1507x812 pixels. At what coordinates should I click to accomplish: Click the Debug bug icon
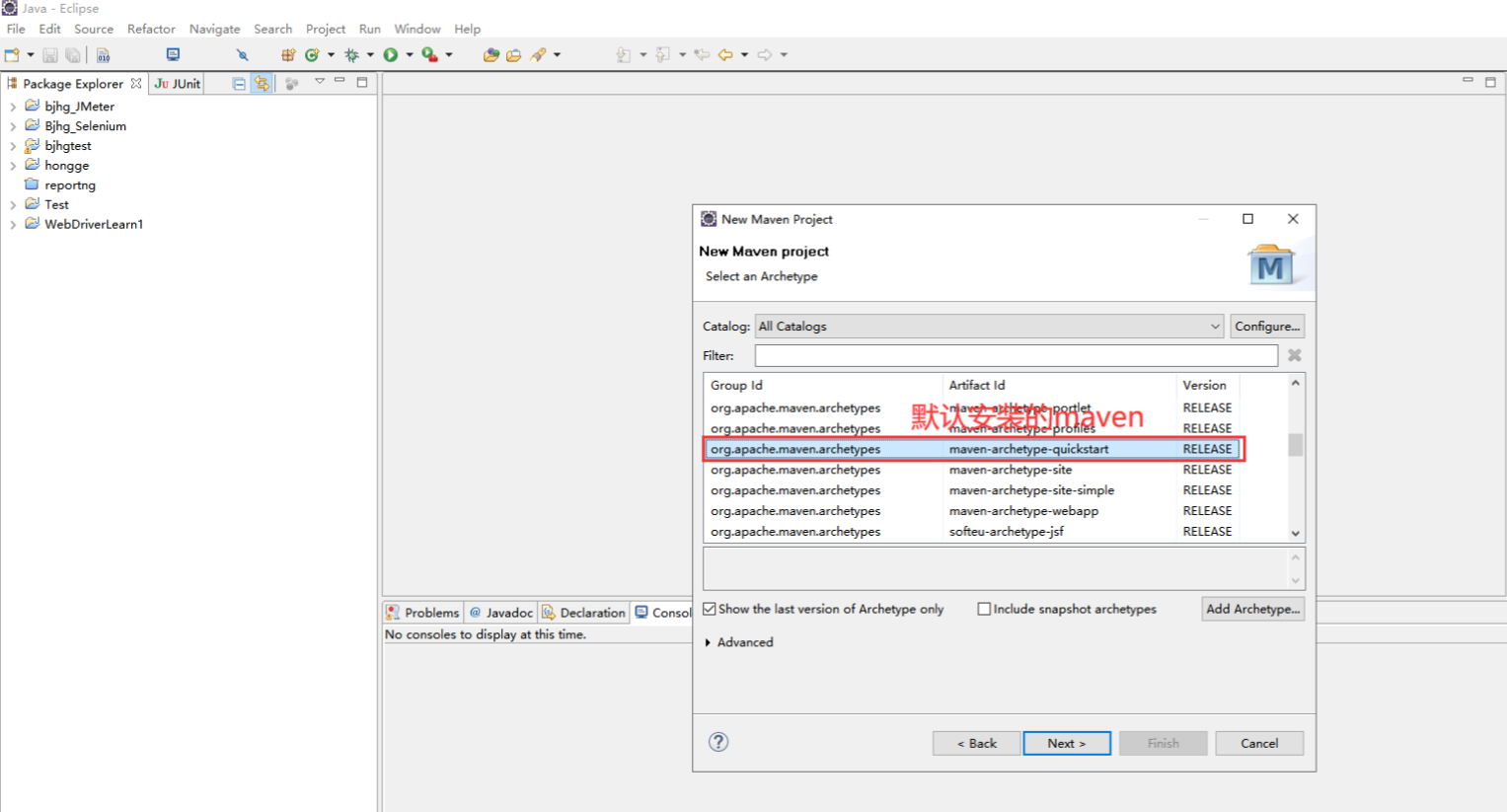351,55
